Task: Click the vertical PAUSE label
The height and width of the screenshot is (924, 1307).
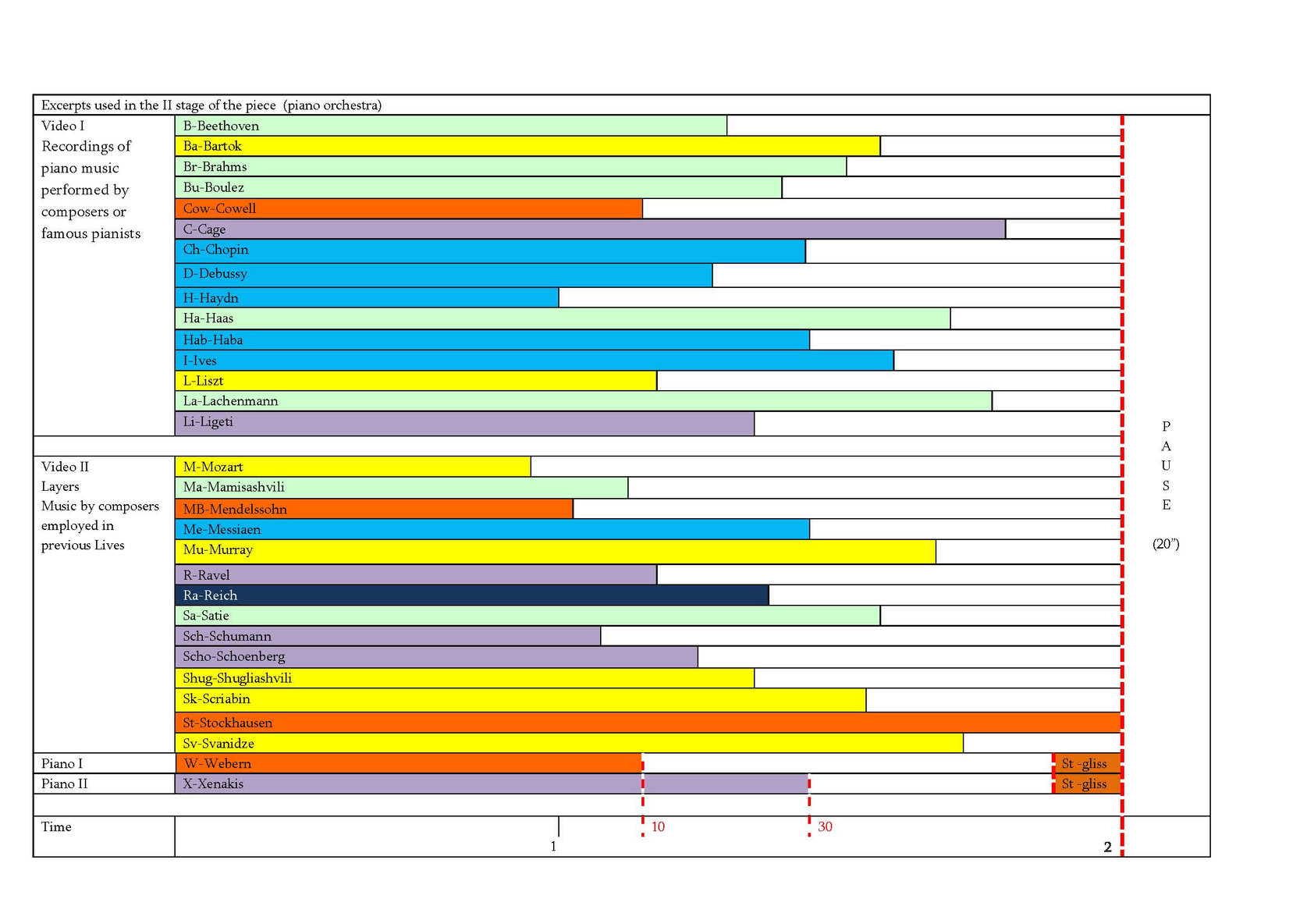Action: point(1166,466)
